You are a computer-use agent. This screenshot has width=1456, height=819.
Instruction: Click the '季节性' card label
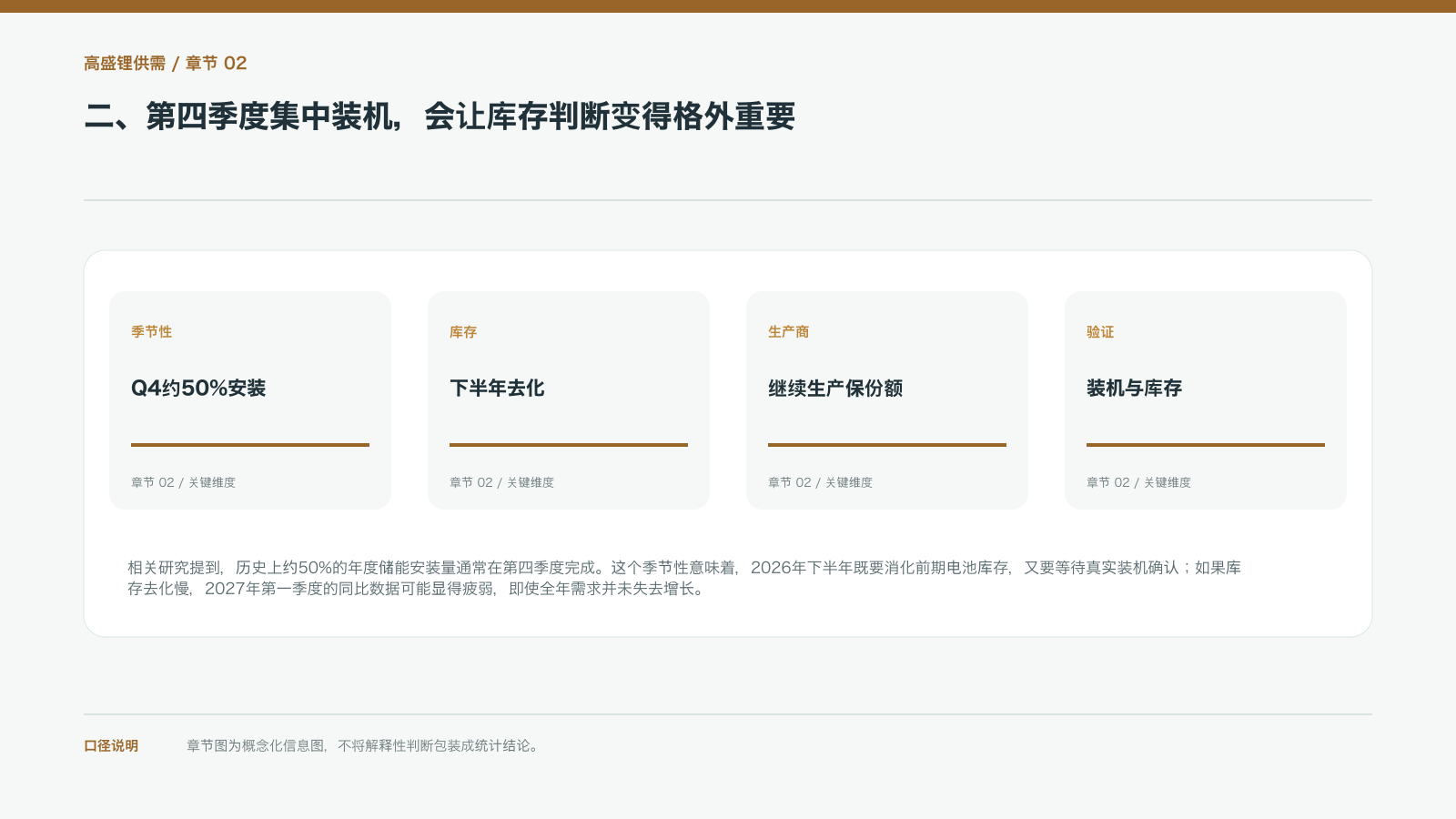point(151,332)
